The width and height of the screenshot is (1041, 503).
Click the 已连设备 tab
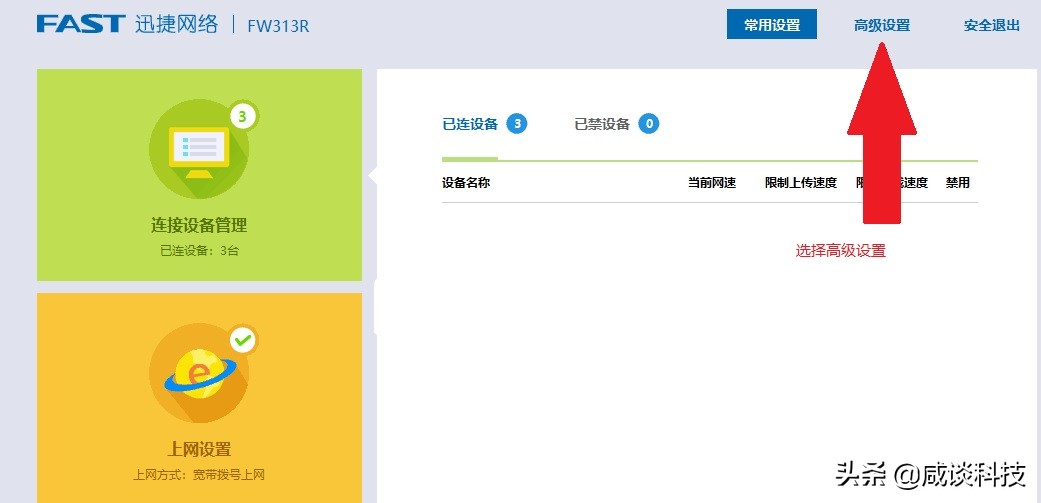click(x=469, y=124)
